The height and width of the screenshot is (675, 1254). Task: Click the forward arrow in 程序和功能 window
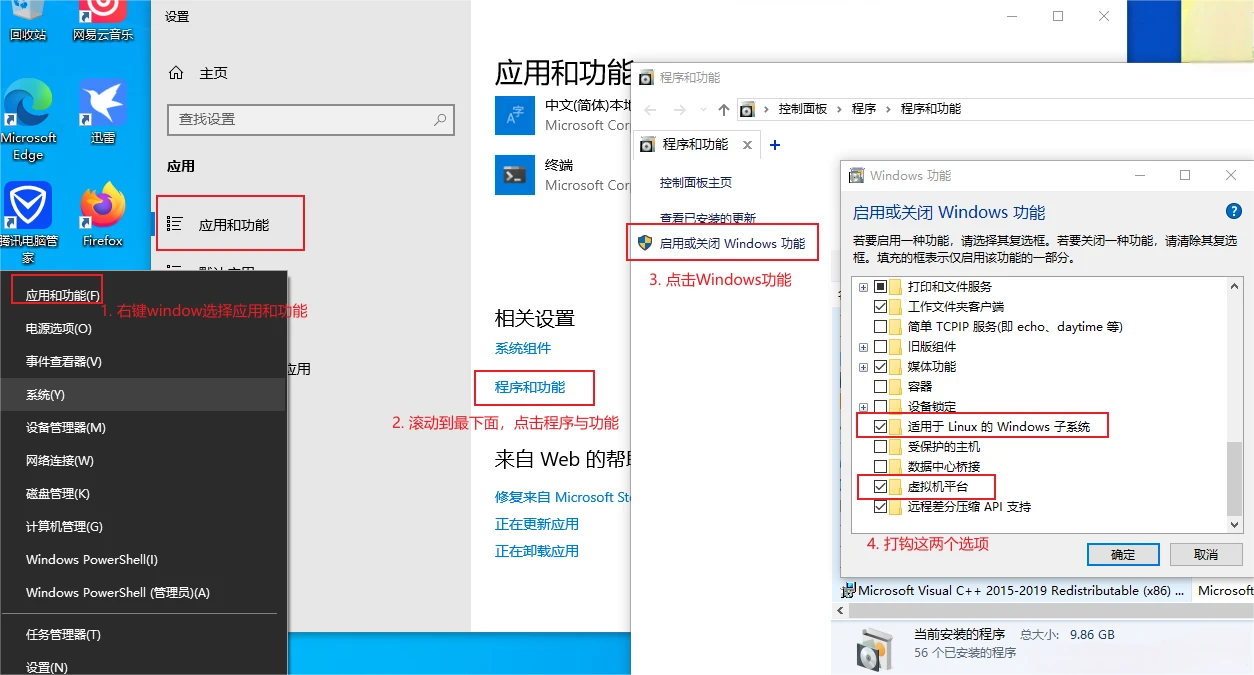680,109
